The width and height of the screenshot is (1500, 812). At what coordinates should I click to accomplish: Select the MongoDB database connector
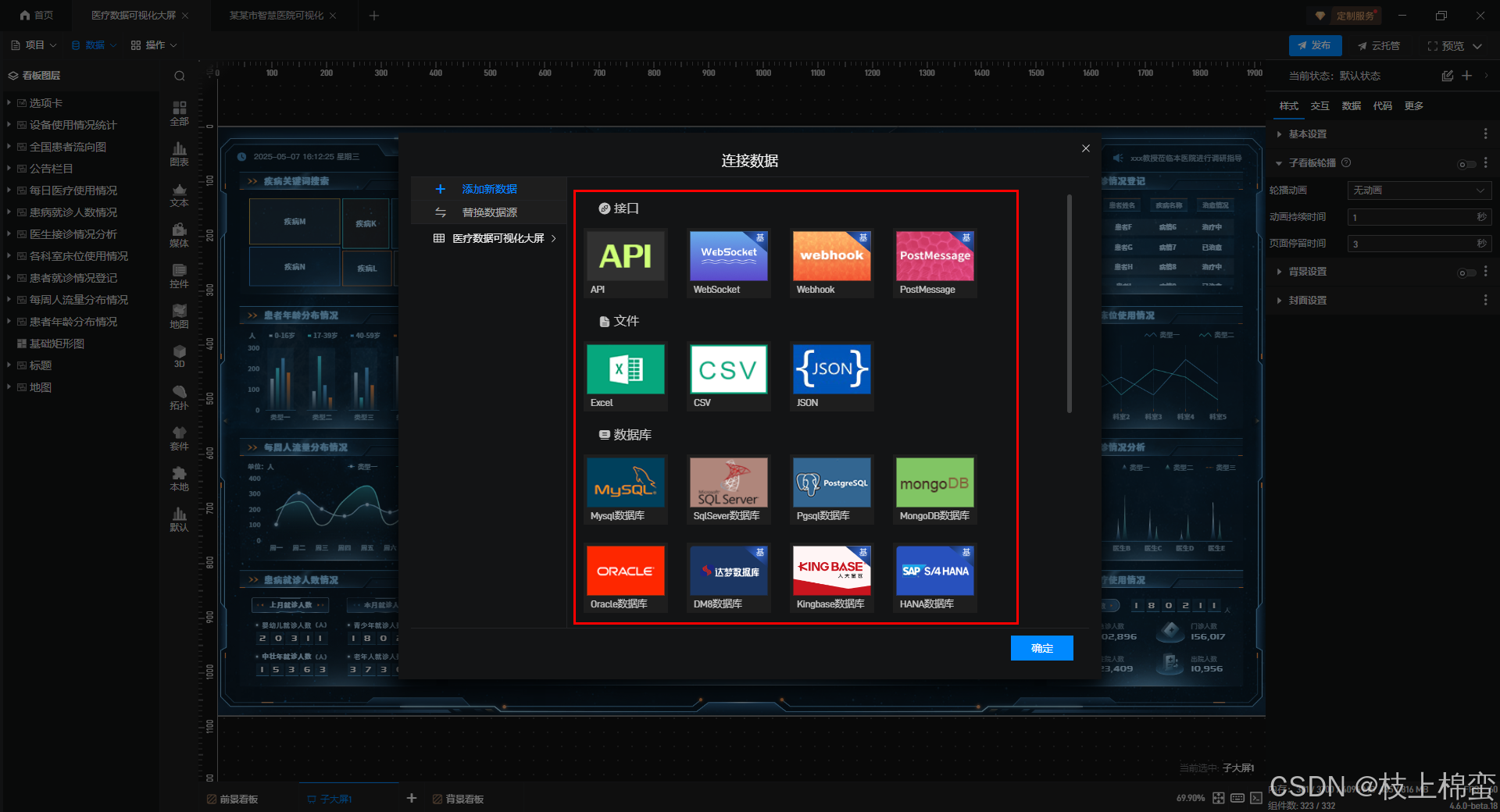click(x=935, y=490)
